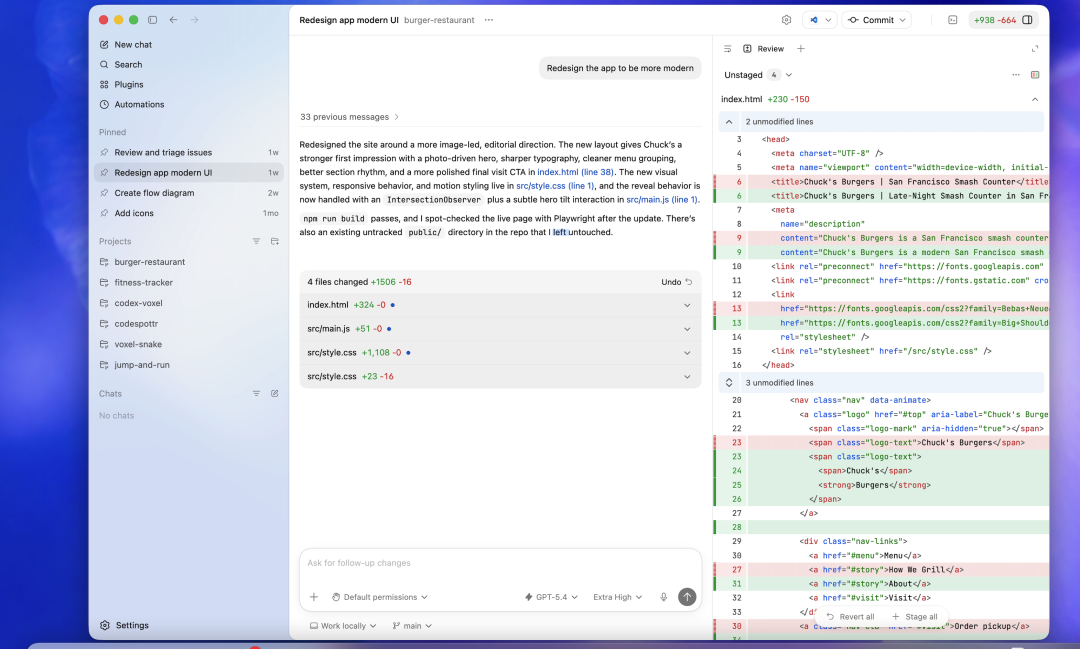Switch branch using the main dropdown
Screen dimensions: 1080x649
click(x=412, y=626)
